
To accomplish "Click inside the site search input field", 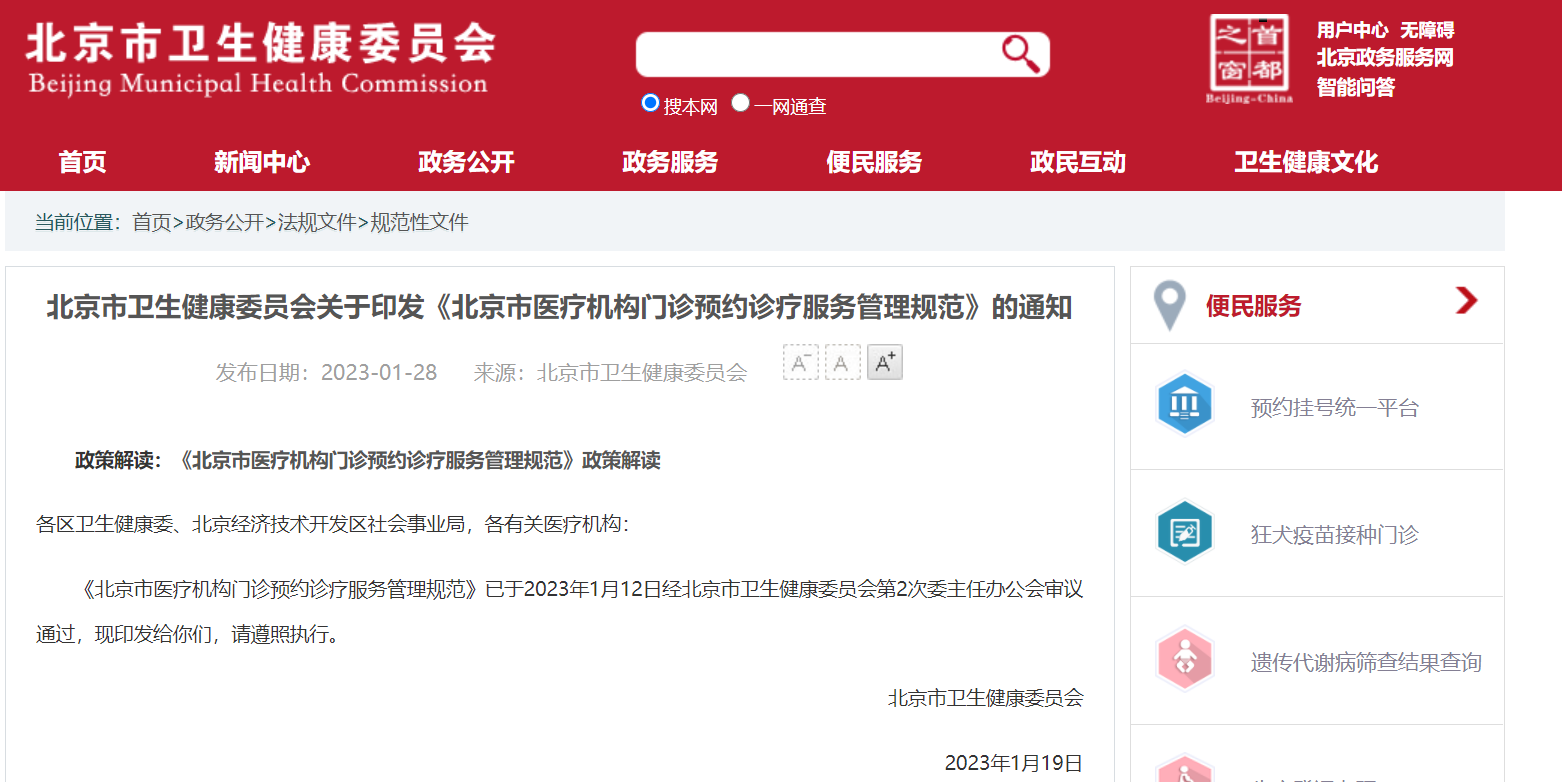I will (815, 54).
